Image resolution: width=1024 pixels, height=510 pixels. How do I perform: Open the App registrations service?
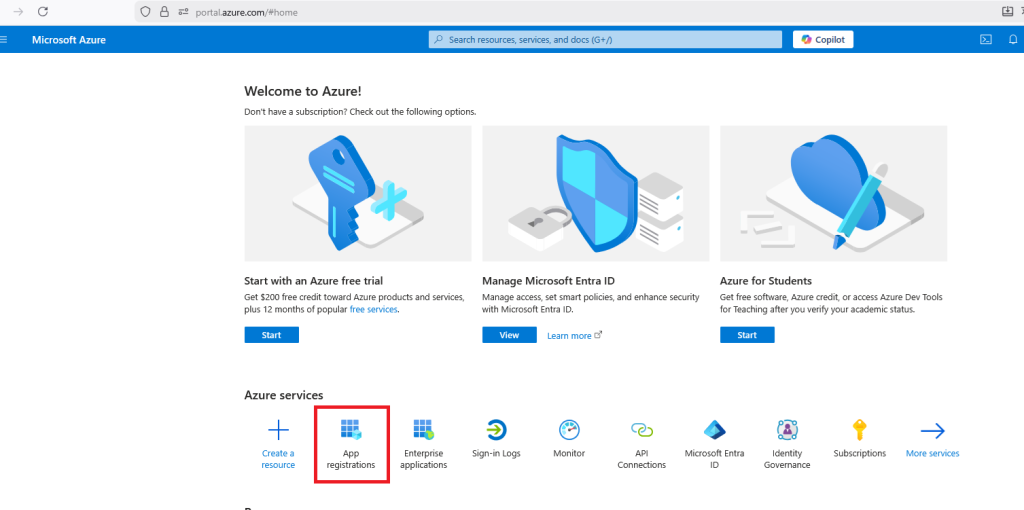[350, 431]
